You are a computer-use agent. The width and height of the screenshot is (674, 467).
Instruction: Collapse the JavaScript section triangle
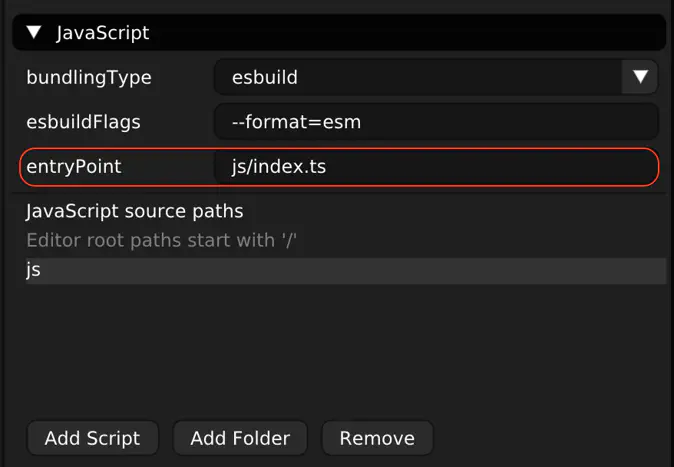[34, 33]
